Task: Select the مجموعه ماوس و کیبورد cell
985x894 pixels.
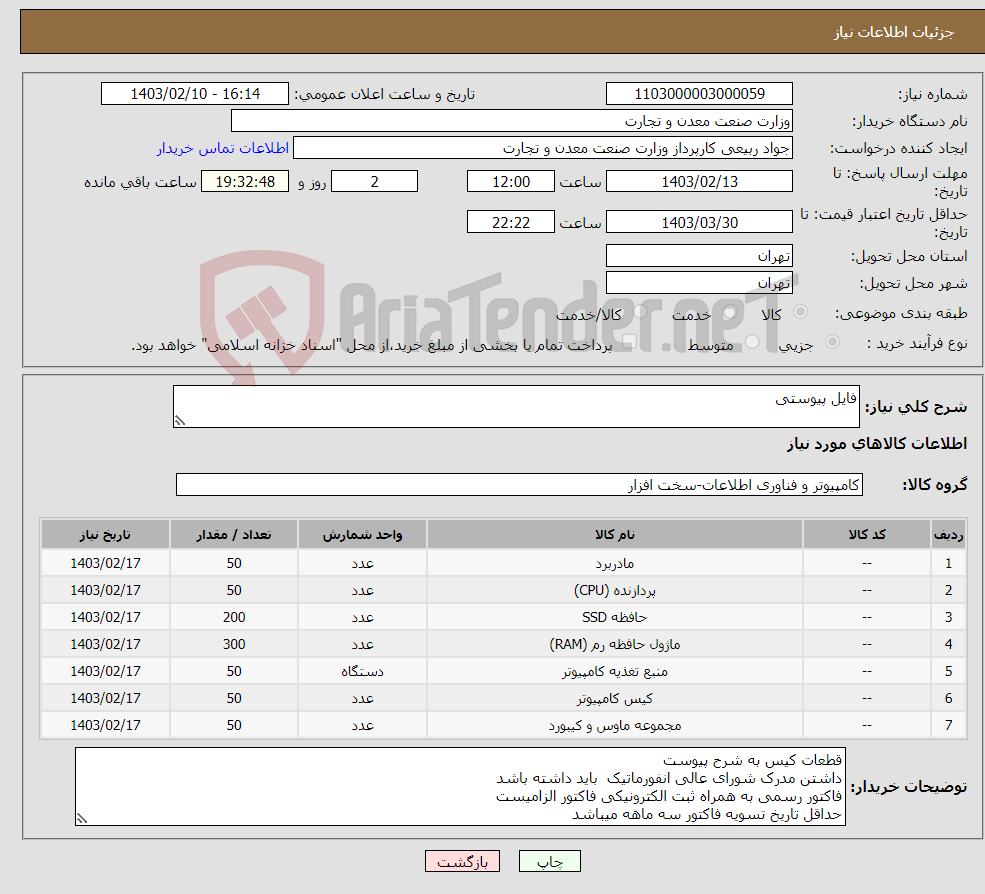Action: tap(615, 725)
